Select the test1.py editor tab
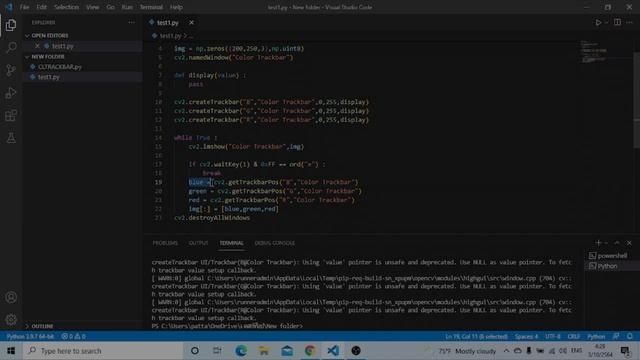 click(167, 22)
